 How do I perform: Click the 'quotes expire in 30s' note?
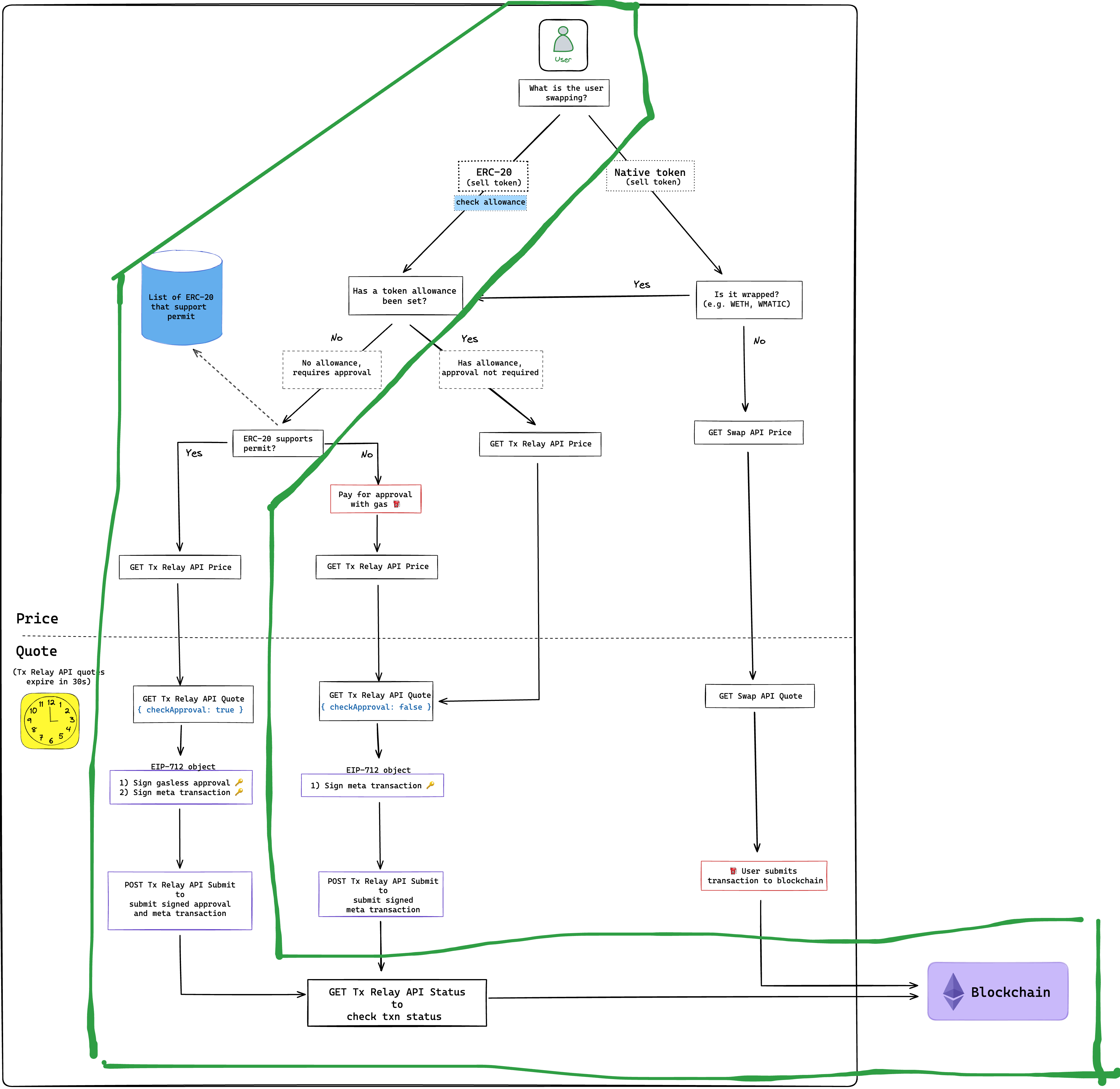(58, 677)
